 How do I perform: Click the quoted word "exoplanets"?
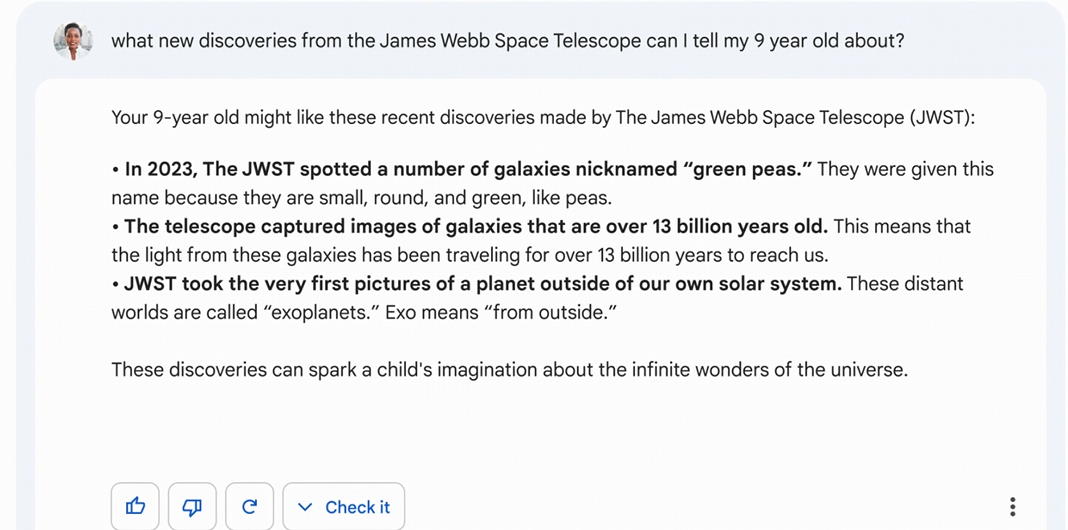point(321,312)
